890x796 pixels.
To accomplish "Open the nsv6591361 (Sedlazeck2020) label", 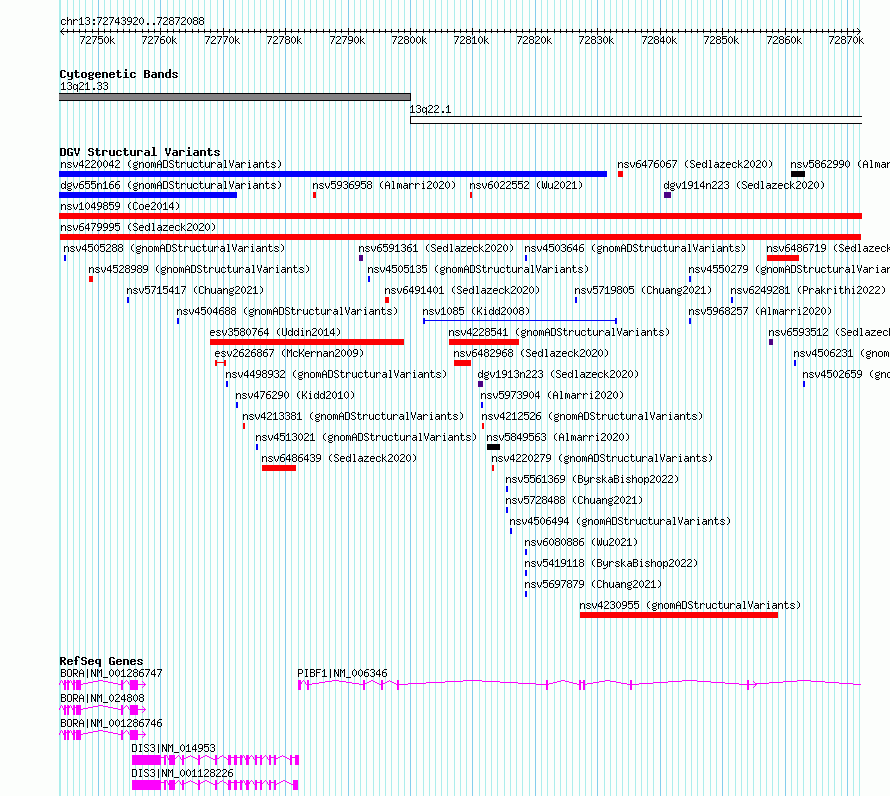I will (x=436, y=248).
